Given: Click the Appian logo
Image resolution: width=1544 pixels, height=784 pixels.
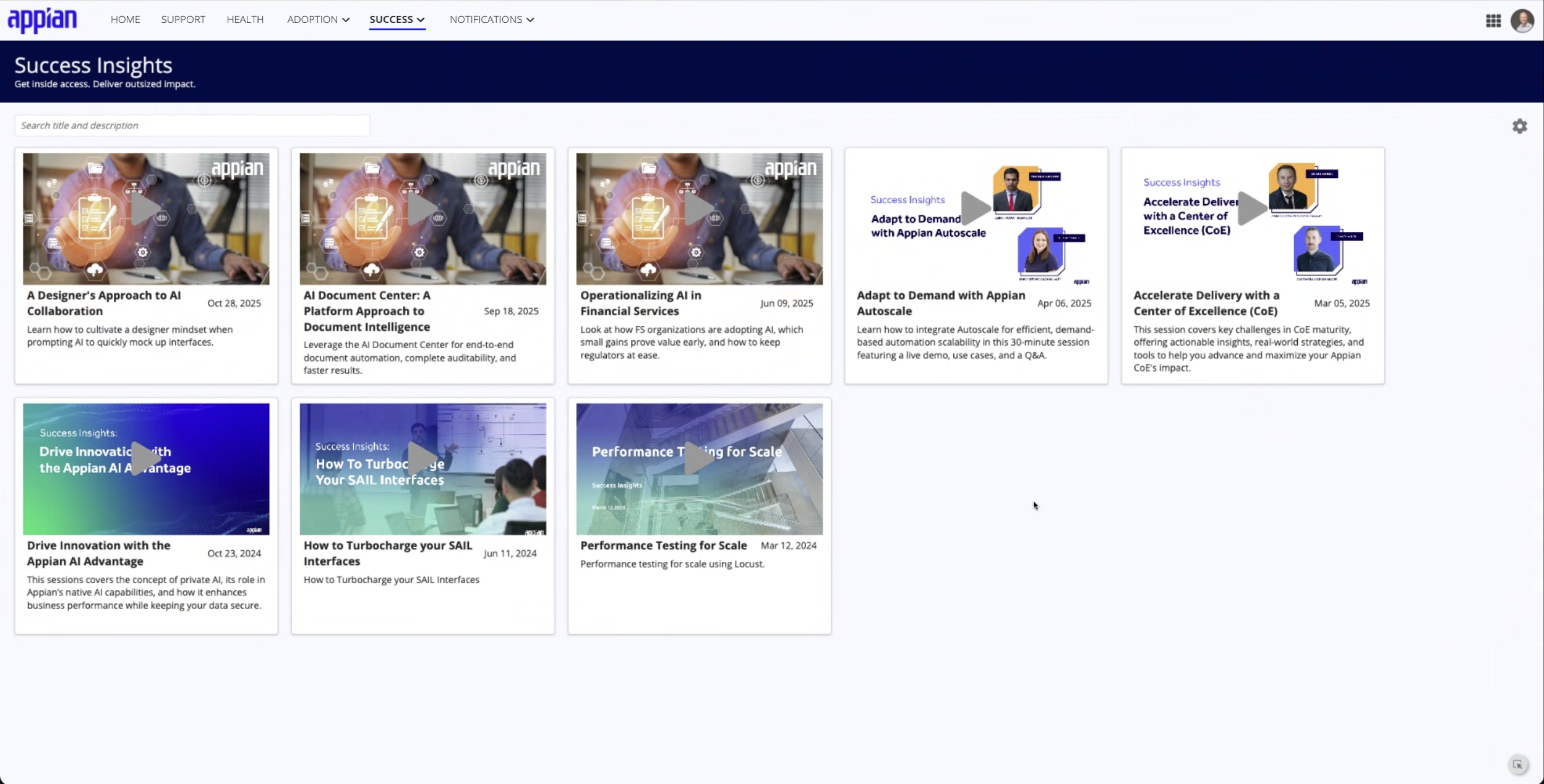Looking at the screenshot, I should coord(42,20).
